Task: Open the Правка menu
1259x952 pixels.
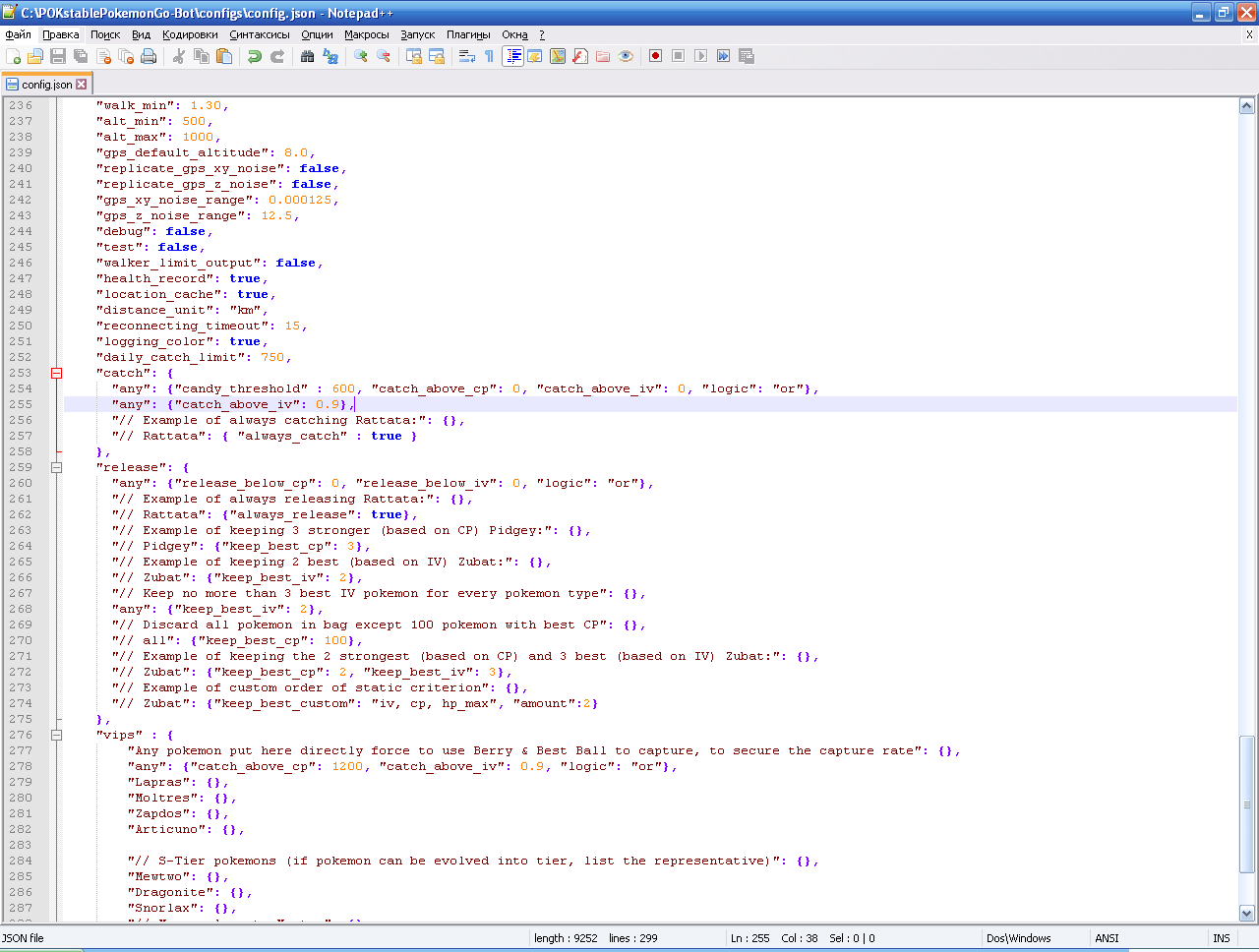Action: pos(61,34)
